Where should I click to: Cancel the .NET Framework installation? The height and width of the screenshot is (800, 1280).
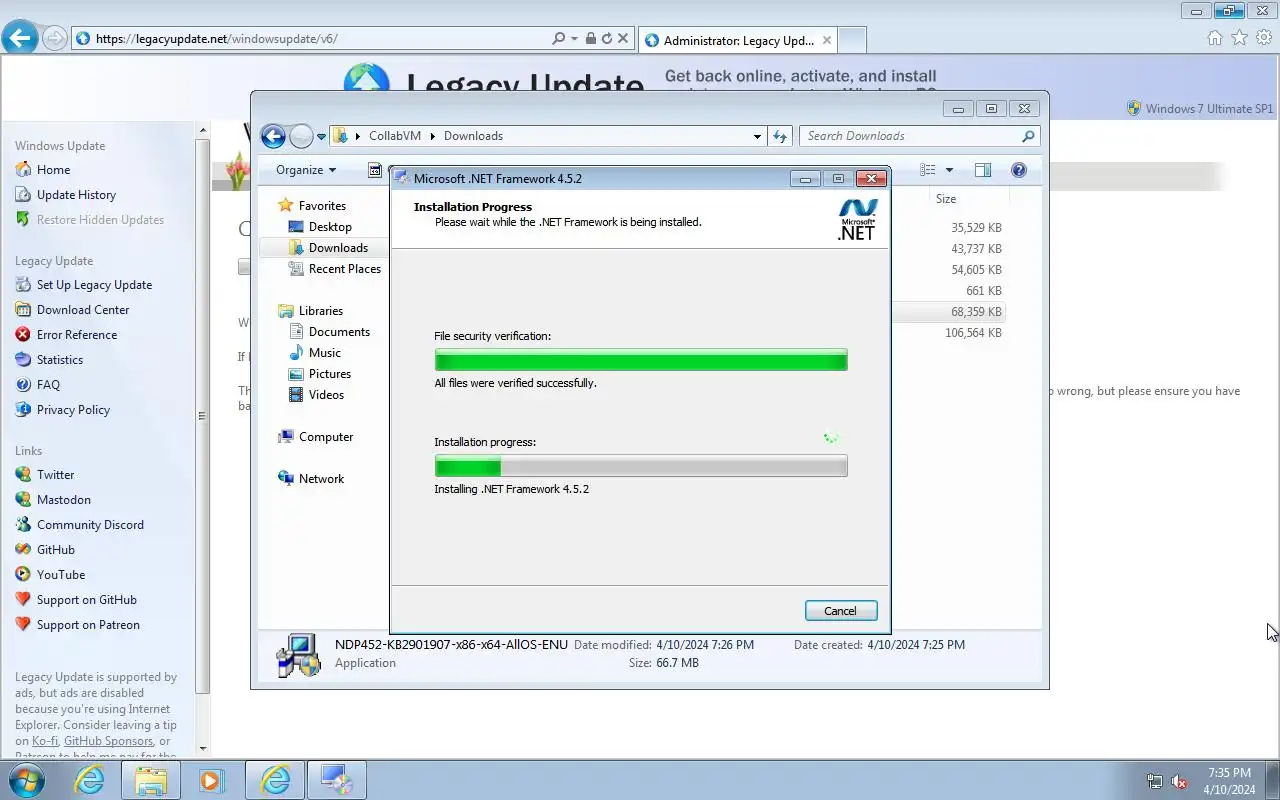pyautogui.click(x=840, y=611)
